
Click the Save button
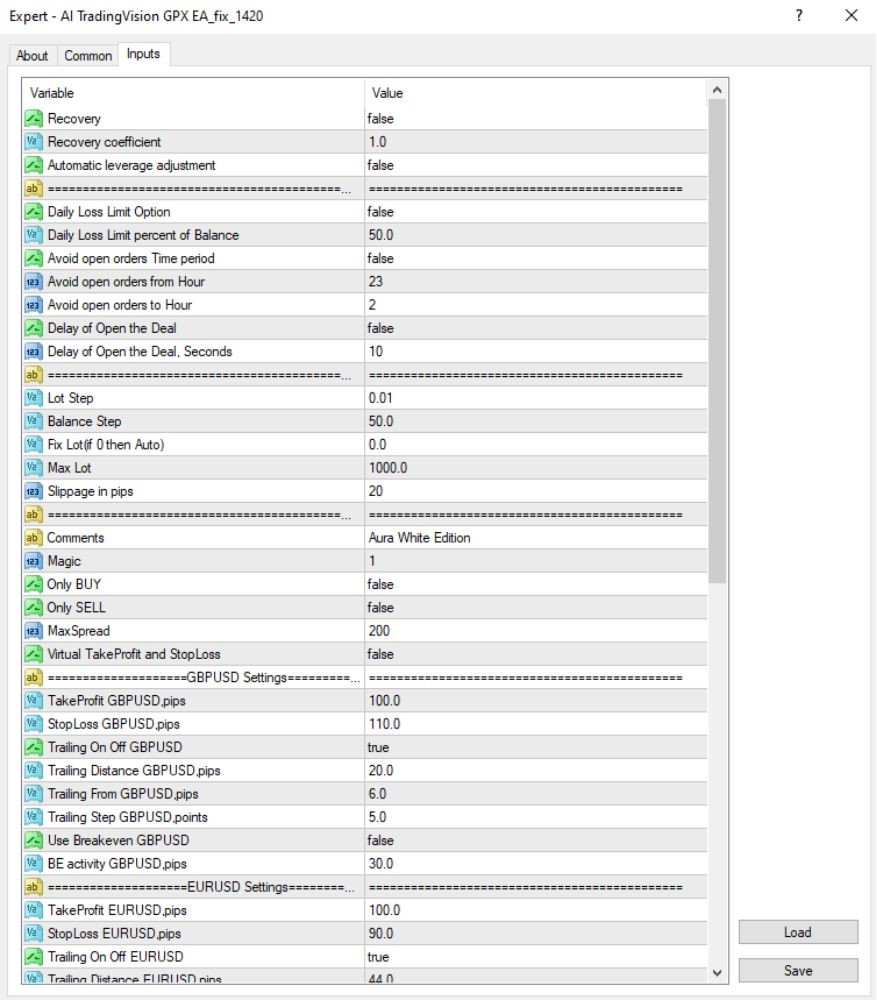coord(798,971)
